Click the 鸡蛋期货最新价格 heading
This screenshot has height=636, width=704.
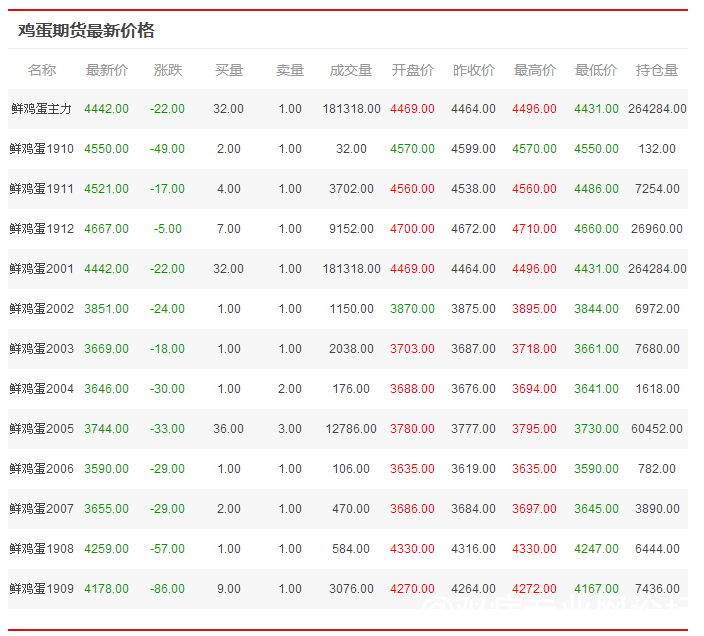(x=86, y=31)
